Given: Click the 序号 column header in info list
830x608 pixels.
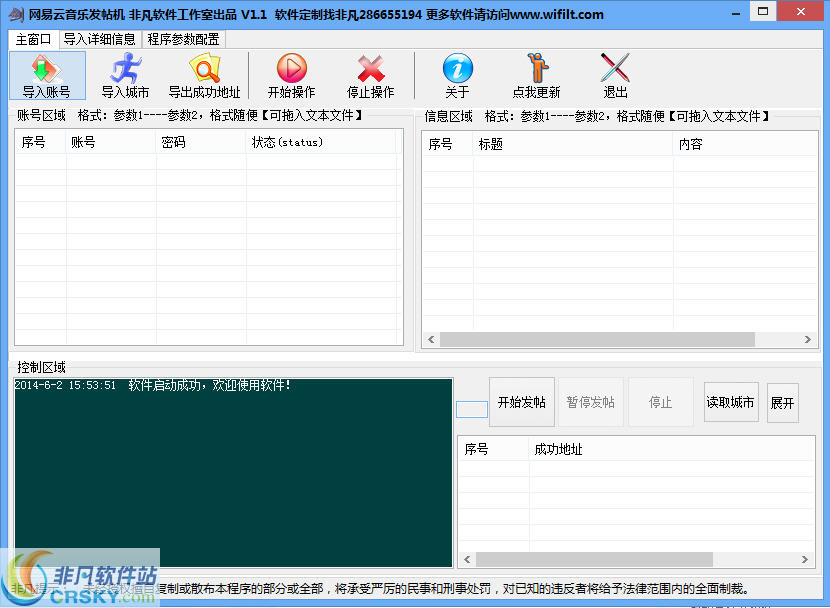Looking at the screenshot, I should tap(447, 144).
